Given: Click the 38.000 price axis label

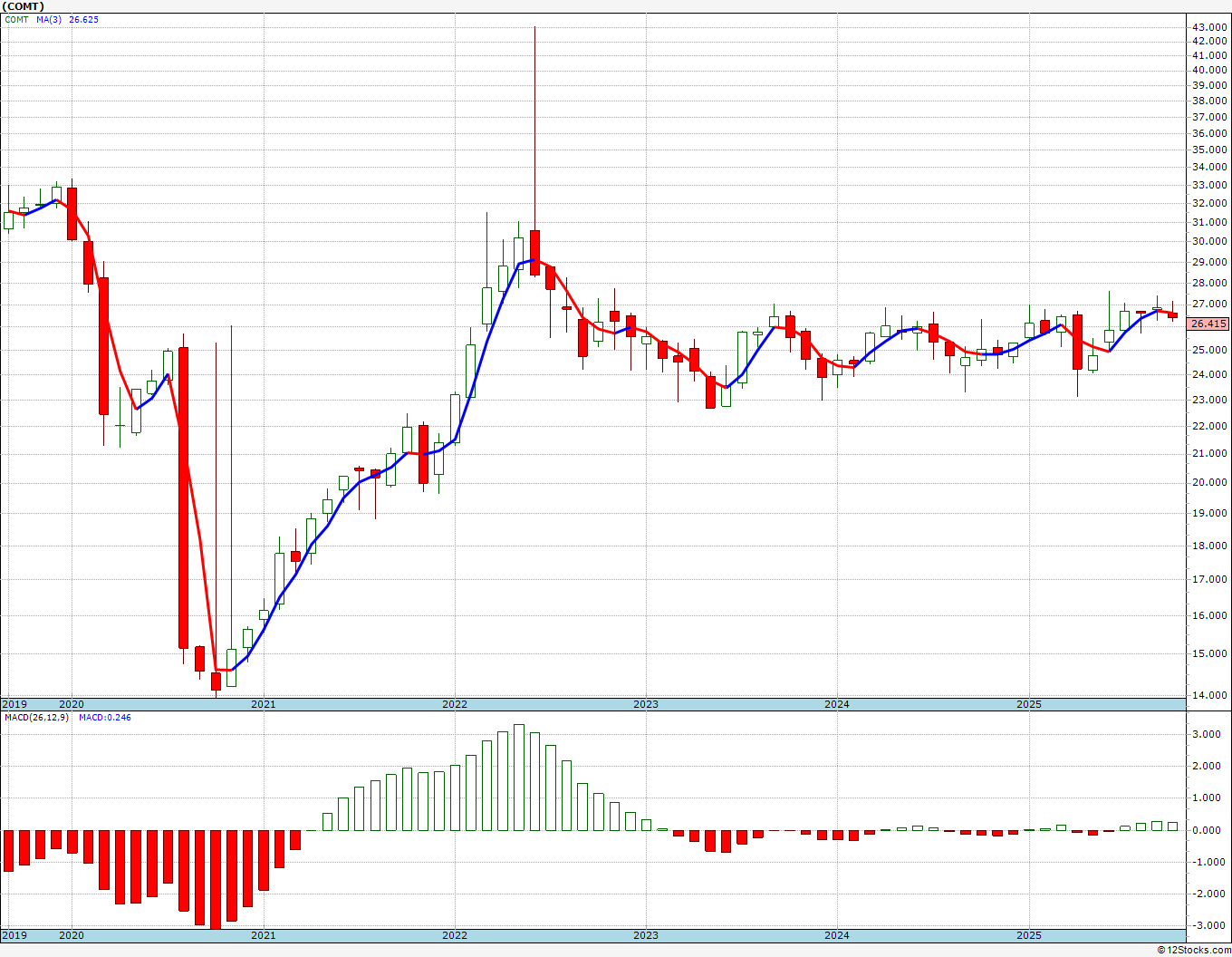Looking at the screenshot, I should tap(1210, 101).
